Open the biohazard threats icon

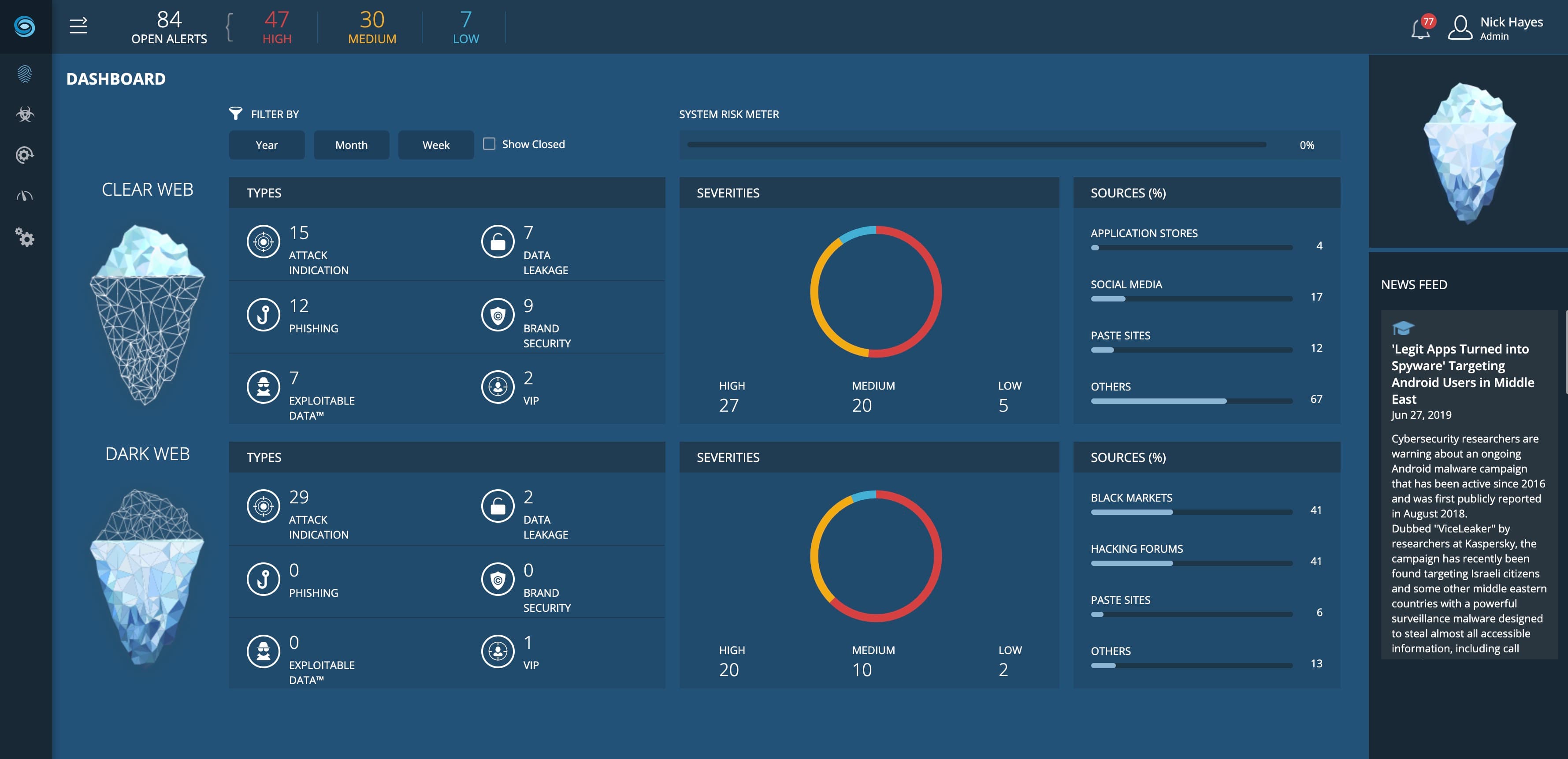pos(24,114)
